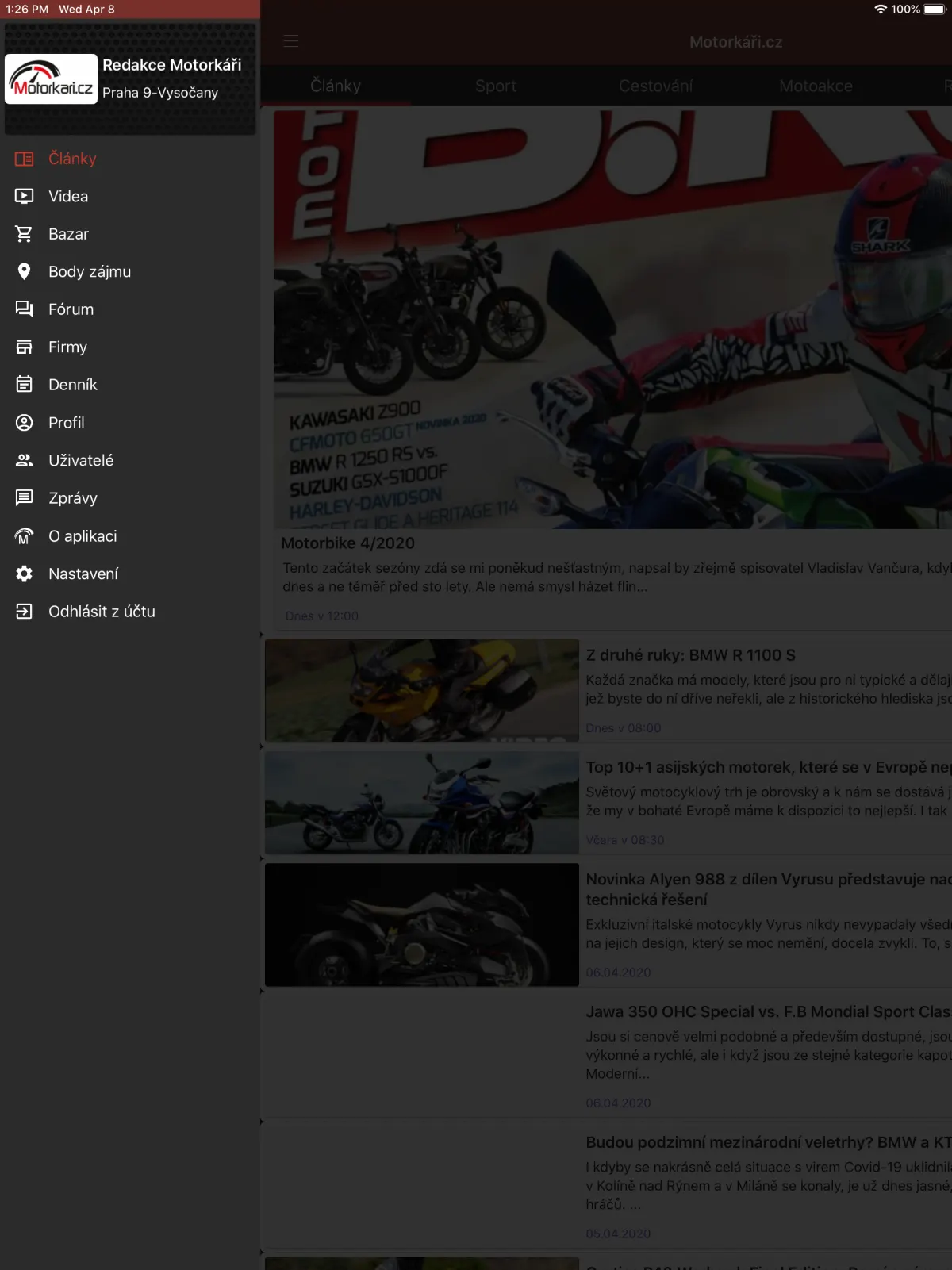Tap Budou podzimní mezinárodní veletrhy headline
This screenshot has height=1270, width=952.
[768, 1142]
